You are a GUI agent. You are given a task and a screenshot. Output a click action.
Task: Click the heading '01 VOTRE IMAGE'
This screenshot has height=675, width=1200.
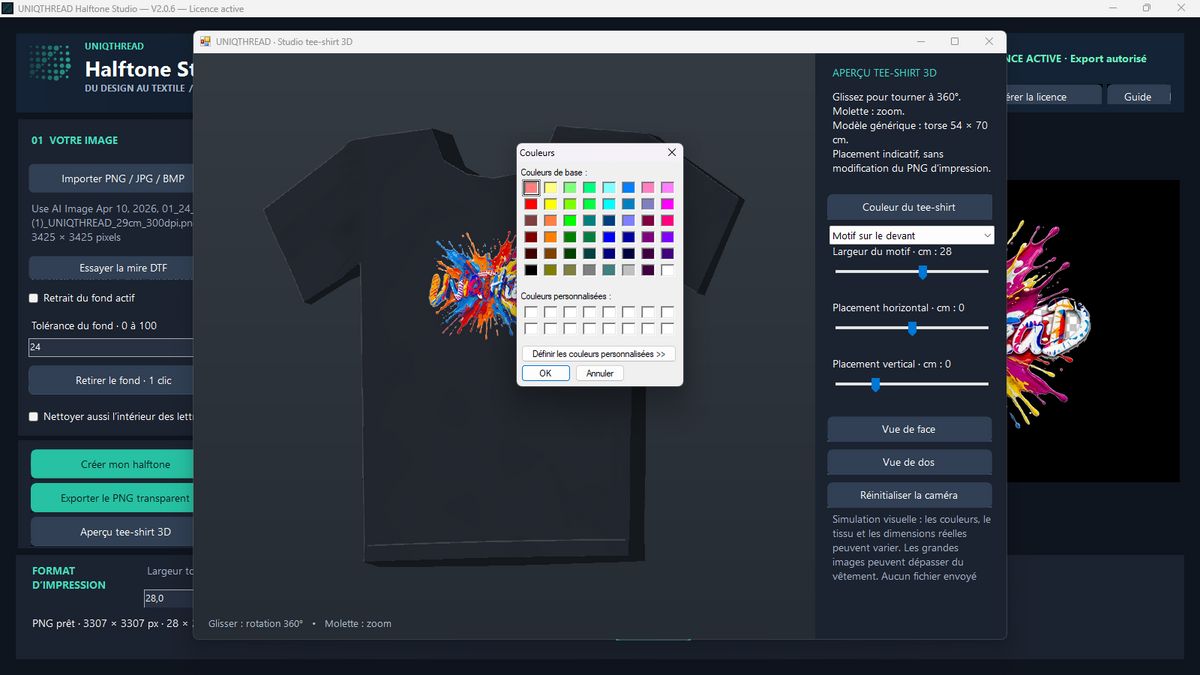point(75,141)
